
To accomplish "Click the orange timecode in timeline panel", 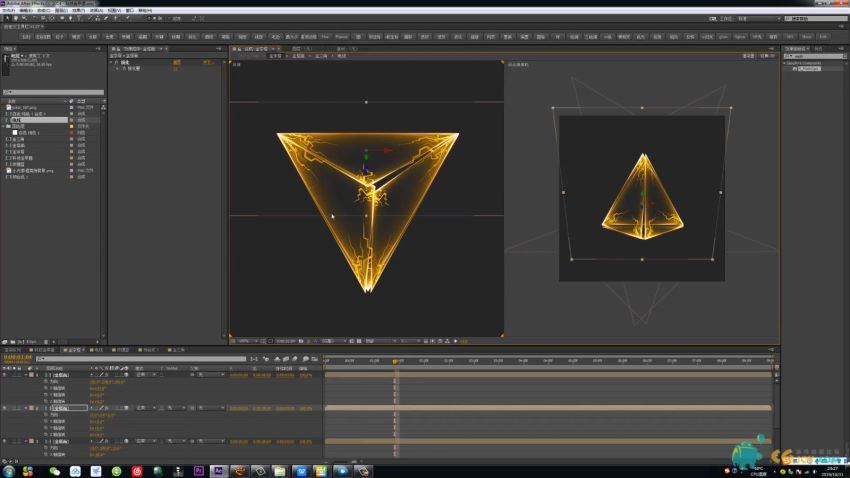I will click(x=18, y=357).
